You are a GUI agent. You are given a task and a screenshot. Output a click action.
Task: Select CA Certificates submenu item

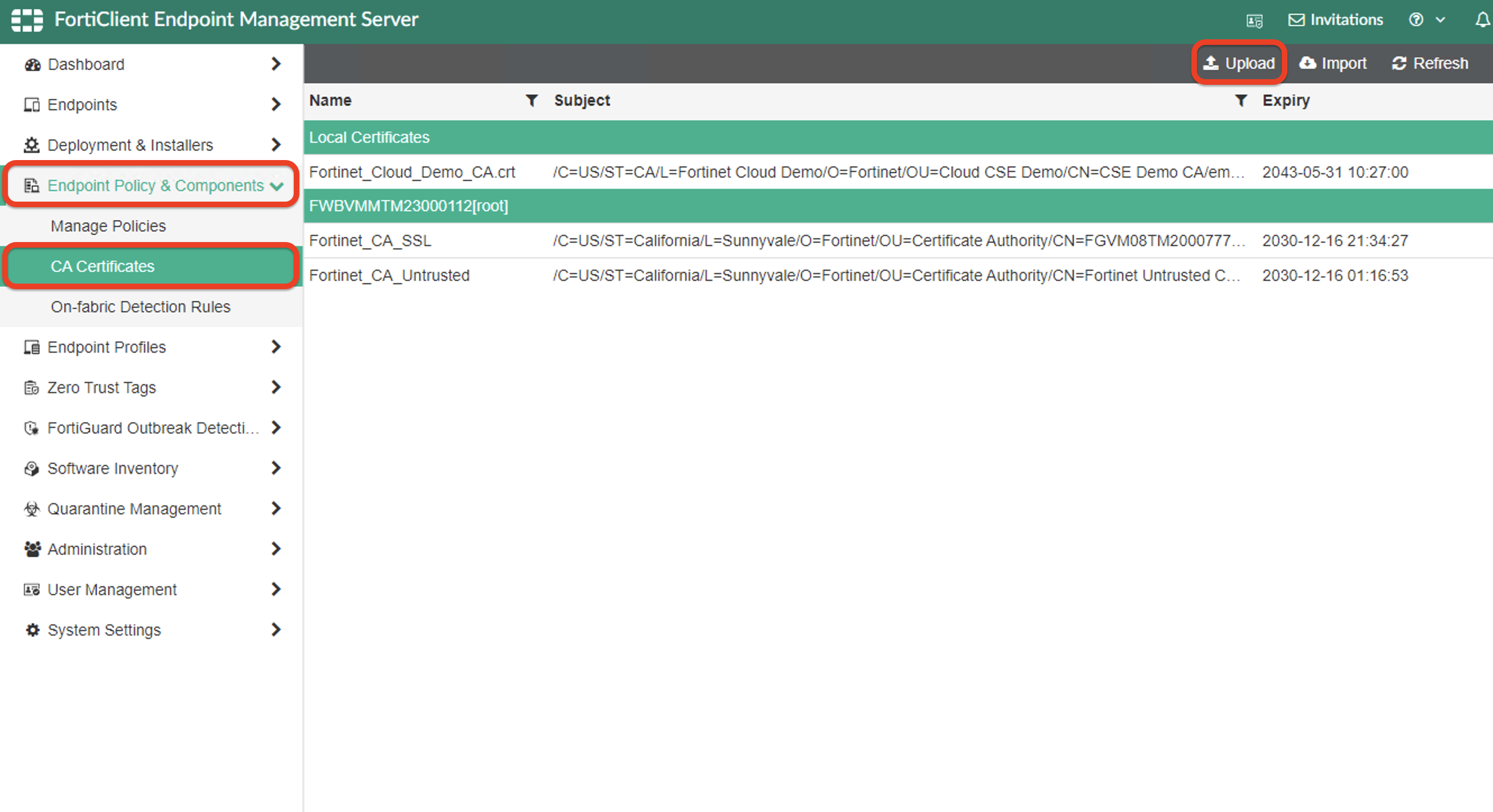(151, 267)
